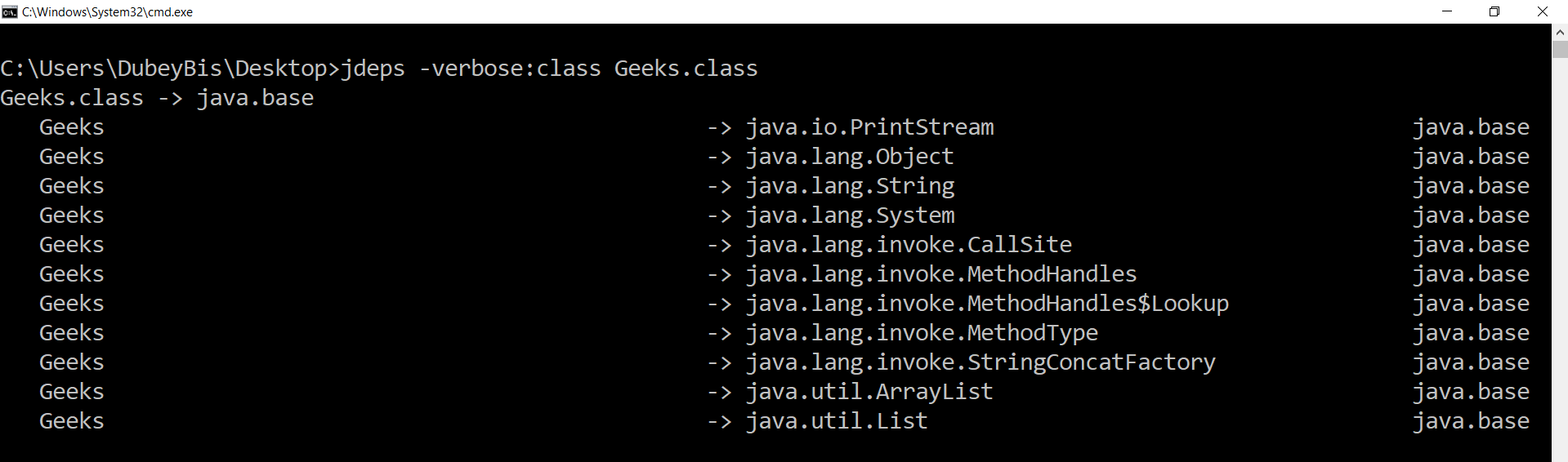Click the vertical scrollbar thumb
This screenshot has height=462, width=1568.
tap(1560, 49)
